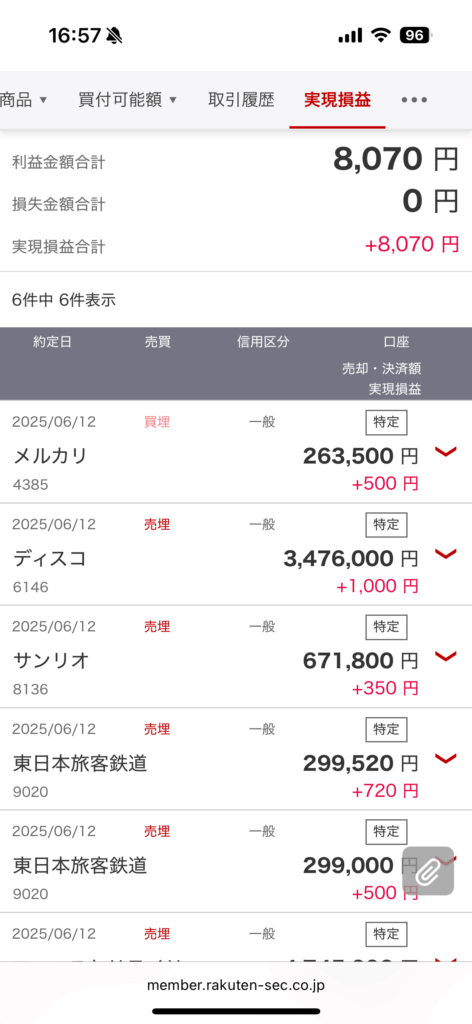Image resolution: width=472 pixels, height=1024 pixels.
Task: Click the 特定 badge on ディスコ row
Action: click(386, 524)
